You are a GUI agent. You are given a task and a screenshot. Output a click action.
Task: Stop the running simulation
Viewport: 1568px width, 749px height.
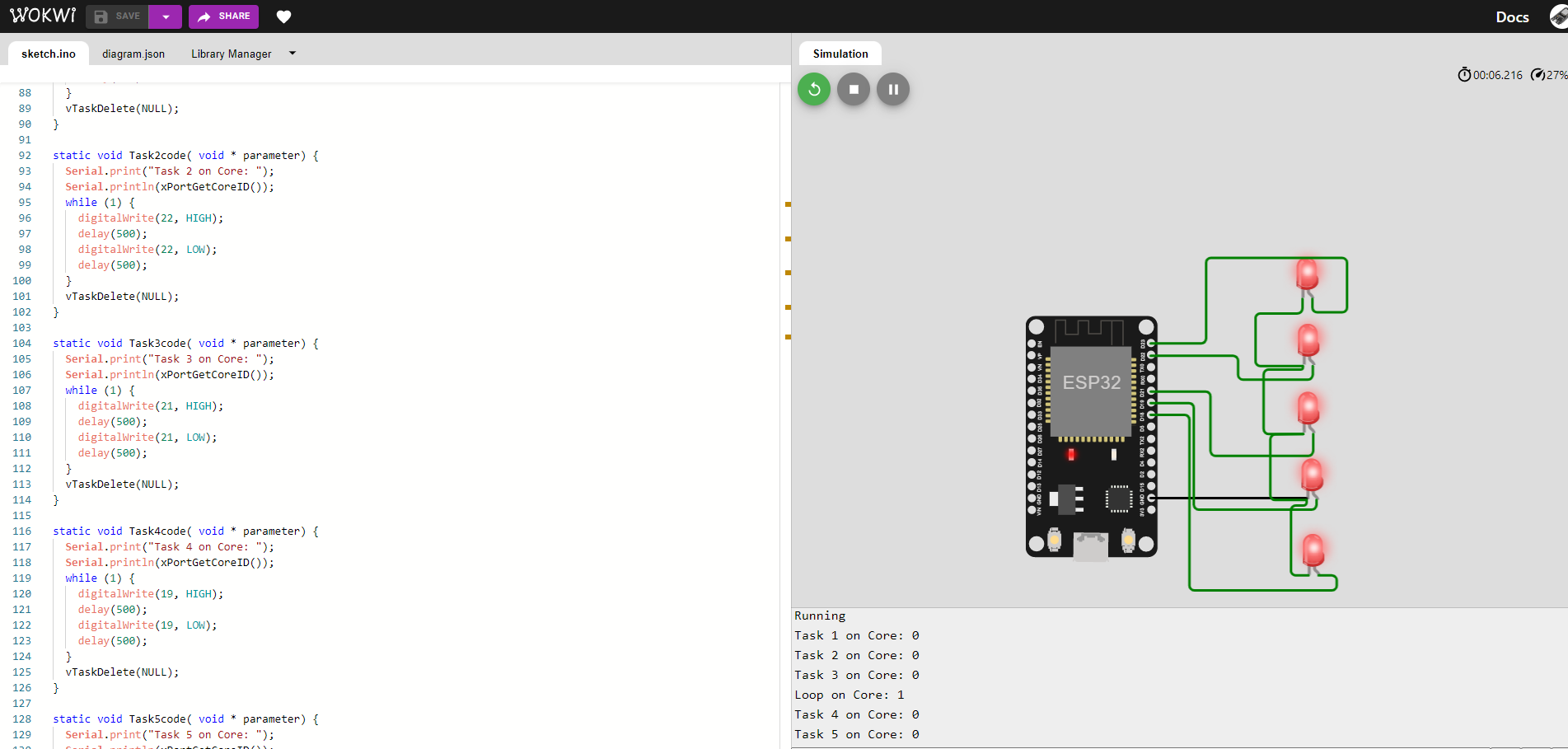coord(854,89)
